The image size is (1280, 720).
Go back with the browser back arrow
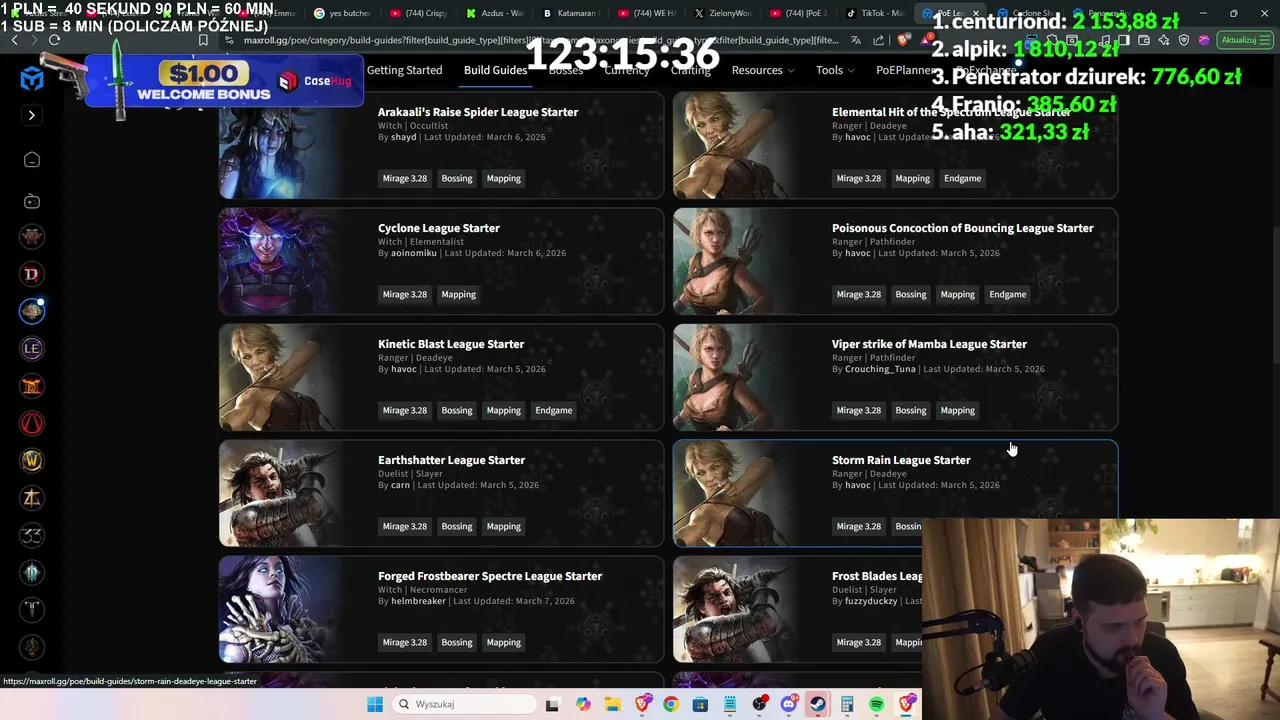point(14,40)
